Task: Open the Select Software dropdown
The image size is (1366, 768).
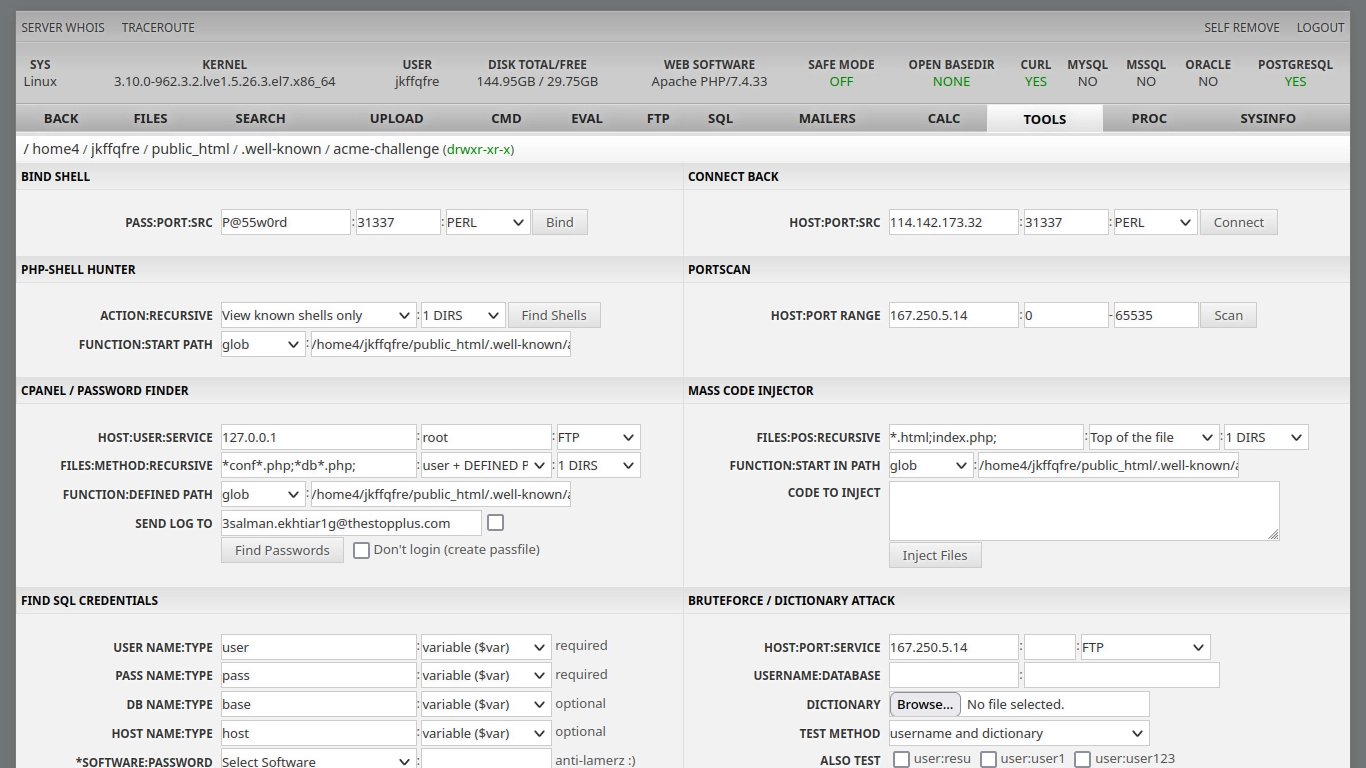Action: click(318, 761)
